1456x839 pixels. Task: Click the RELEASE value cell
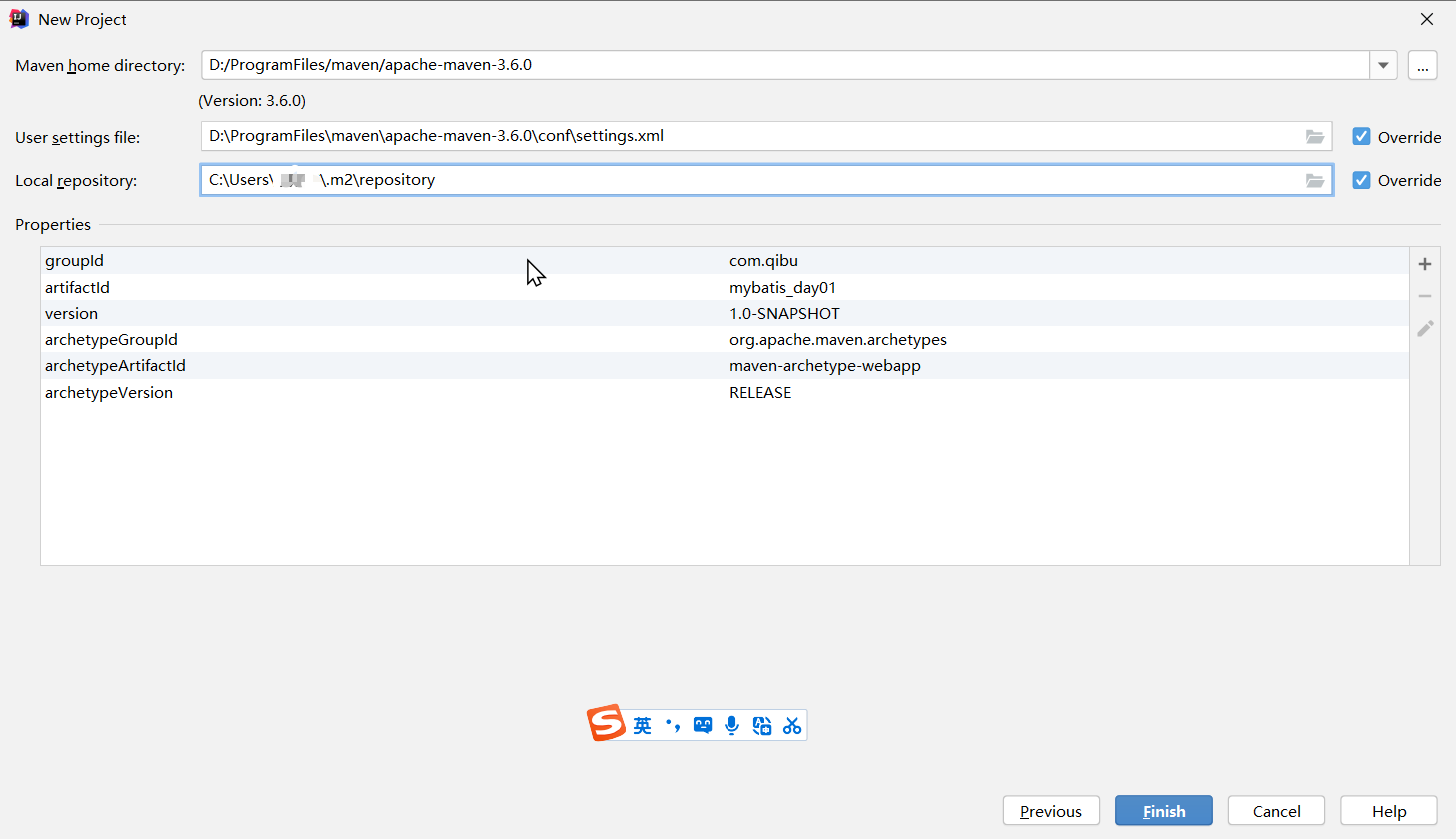pos(760,392)
